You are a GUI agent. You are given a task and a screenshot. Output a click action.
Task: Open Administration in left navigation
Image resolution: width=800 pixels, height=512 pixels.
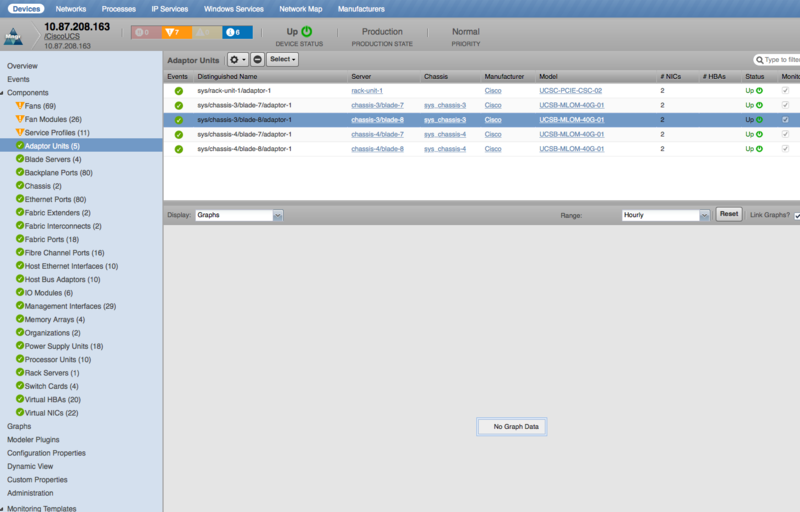pyautogui.click(x=30, y=493)
